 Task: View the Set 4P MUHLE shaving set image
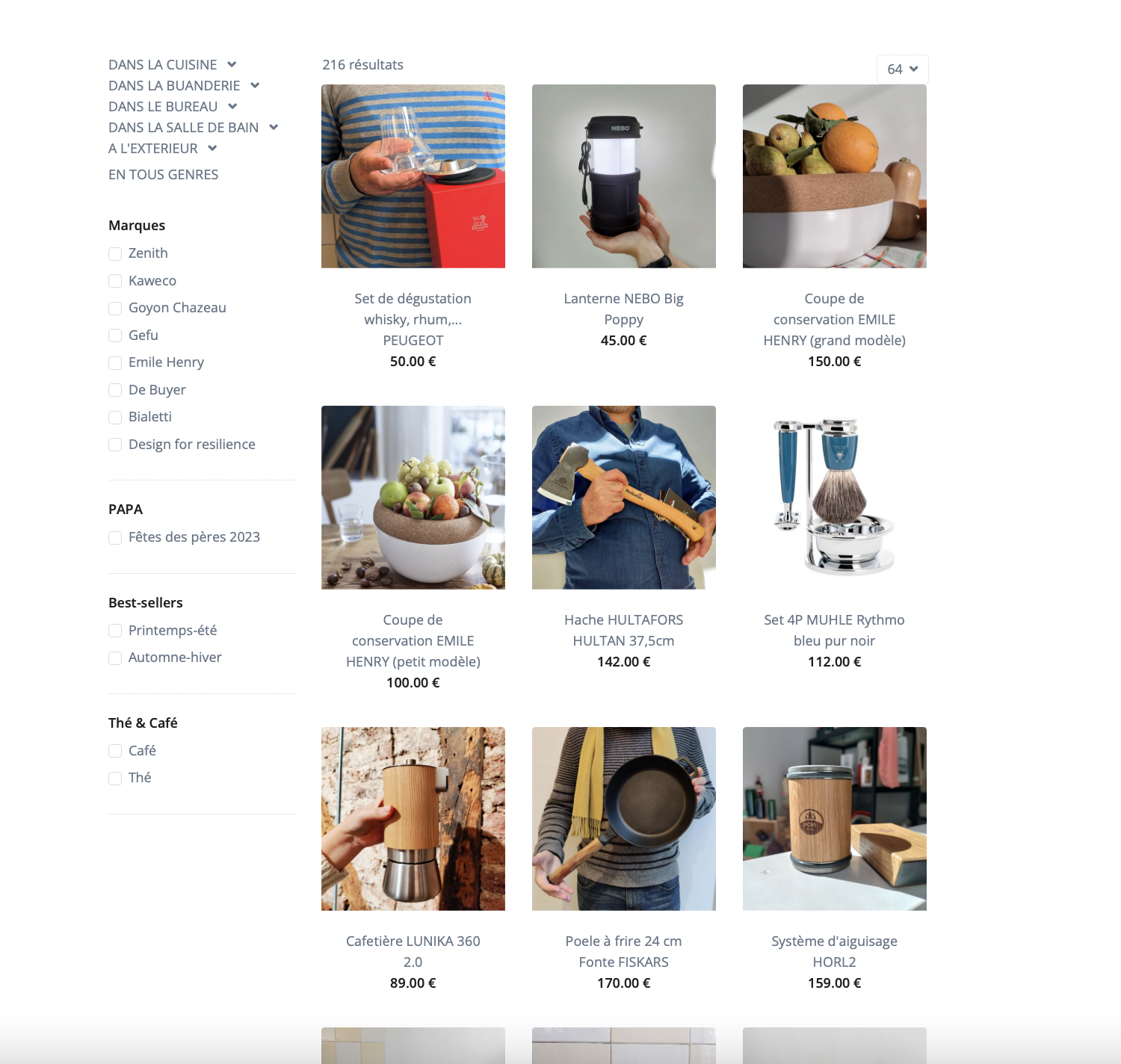[835, 498]
